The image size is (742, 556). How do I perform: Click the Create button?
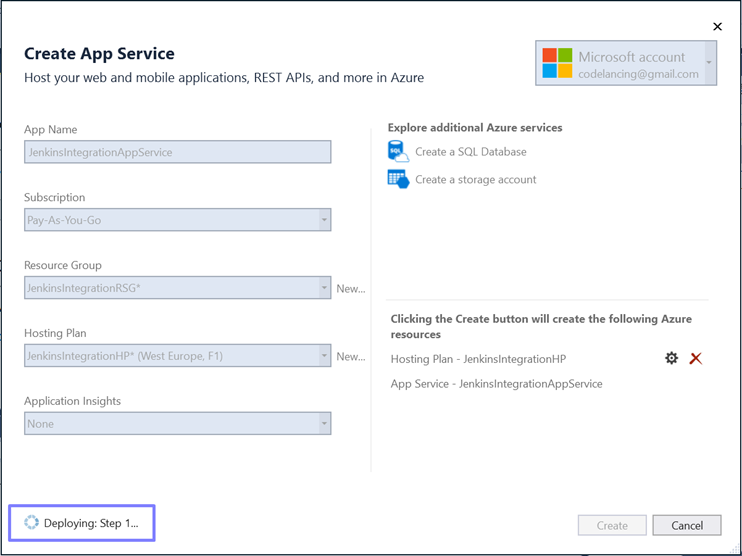point(612,525)
